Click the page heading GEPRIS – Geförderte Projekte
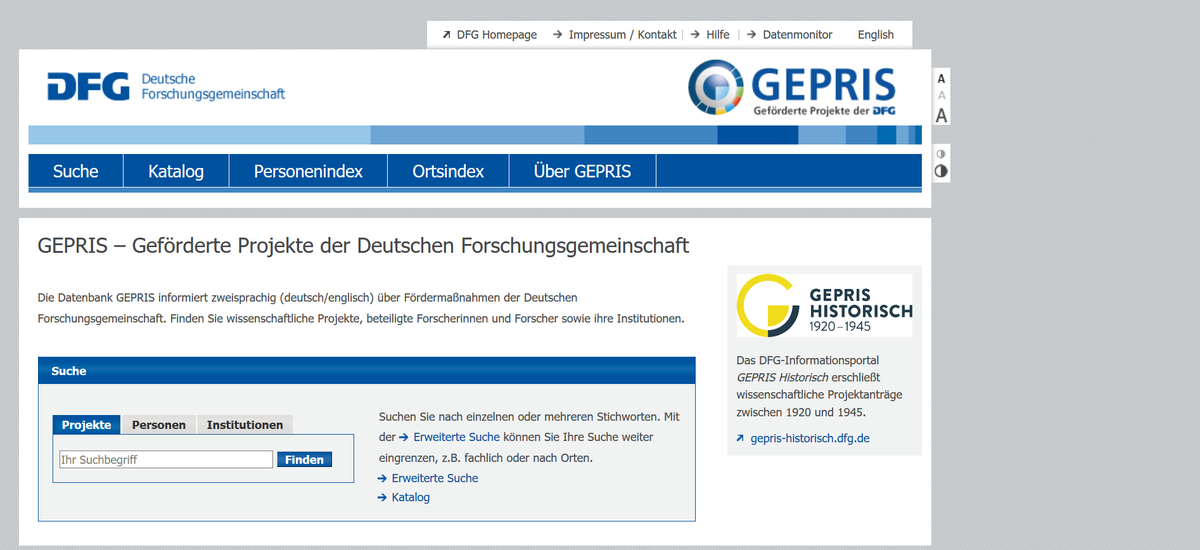1200x550 pixels. [x=363, y=245]
